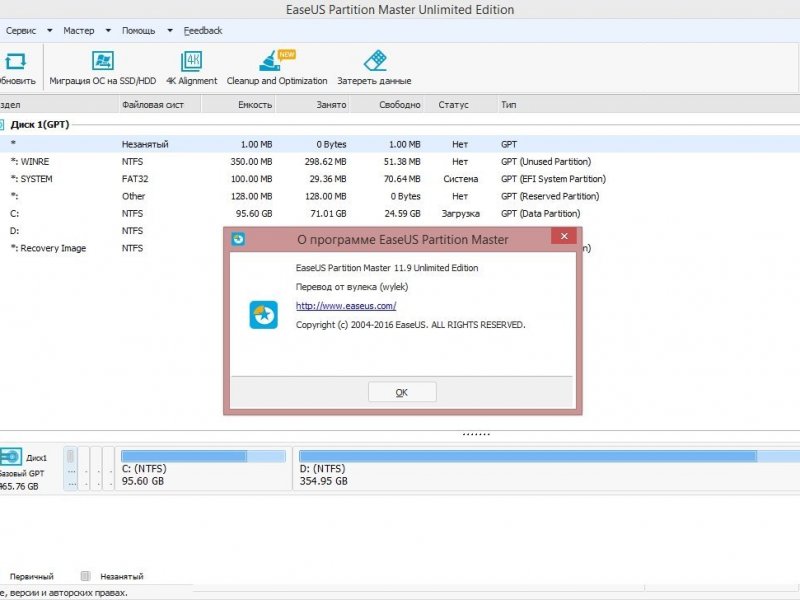Click the 71.01 GB used value

(x=328, y=214)
